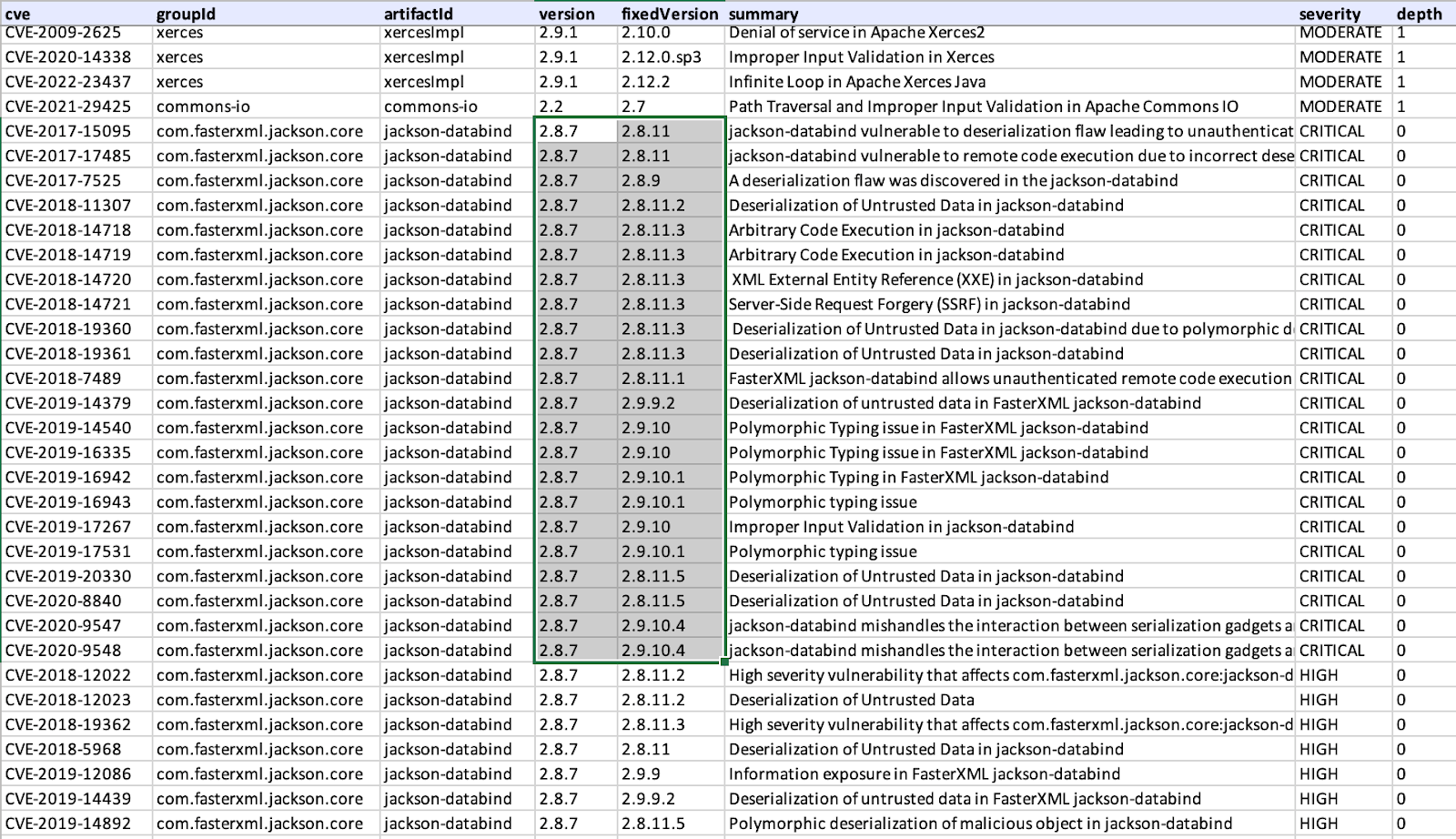Select the summary column header
Screen dimensions: 1456x839
point(1010,14)
